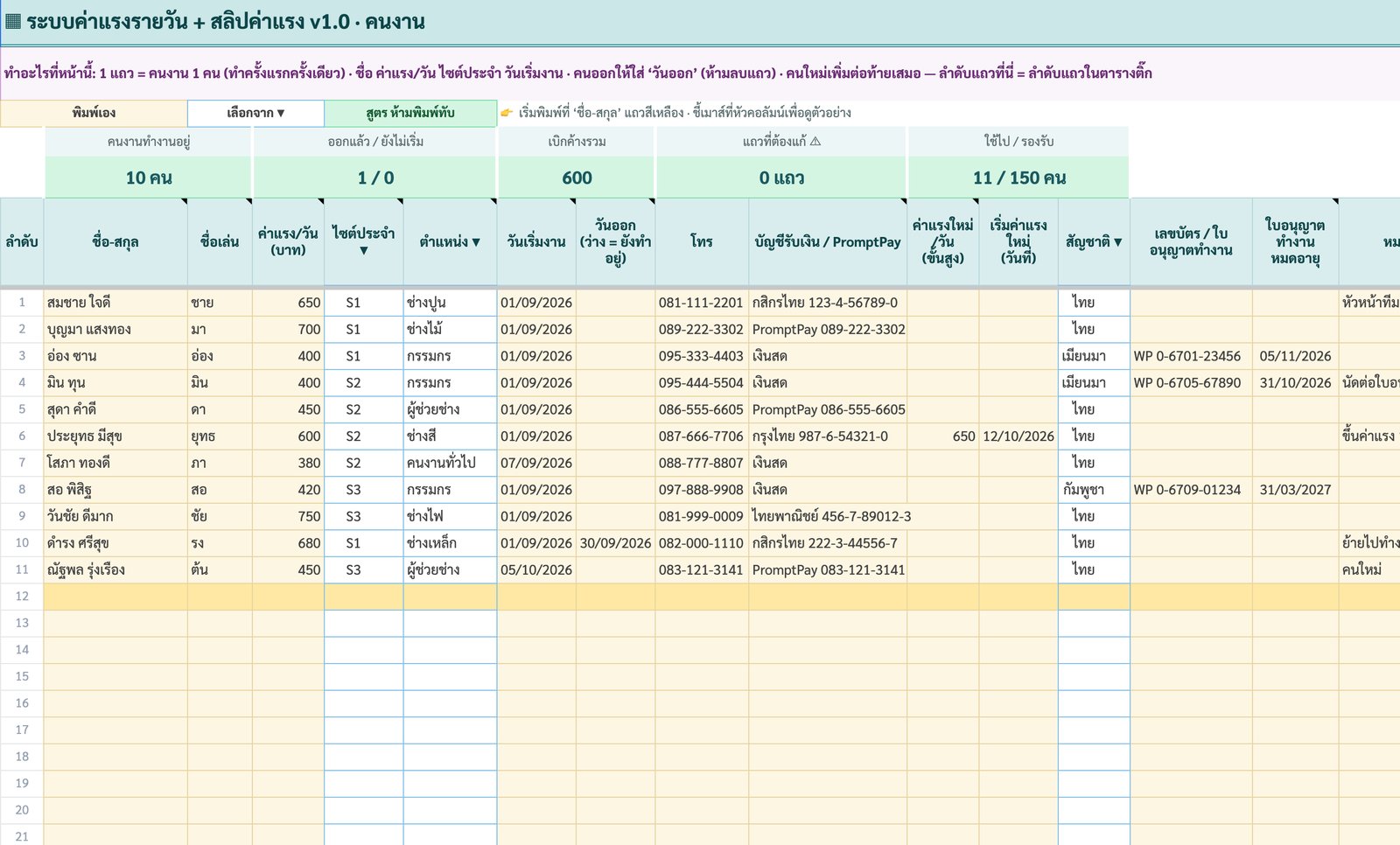Select start date 07/09/2026 for โสภา ทองดี
The width and height of the screenshot is (1400, 845).
click(536, 463)
